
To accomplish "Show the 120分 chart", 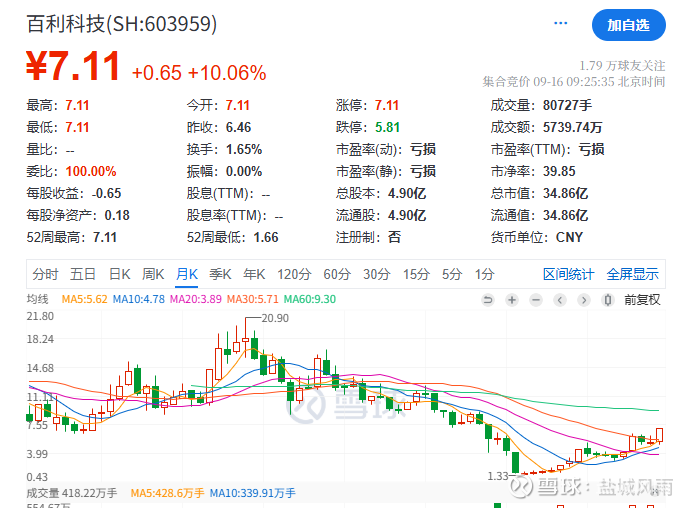I will click(294, 274).
